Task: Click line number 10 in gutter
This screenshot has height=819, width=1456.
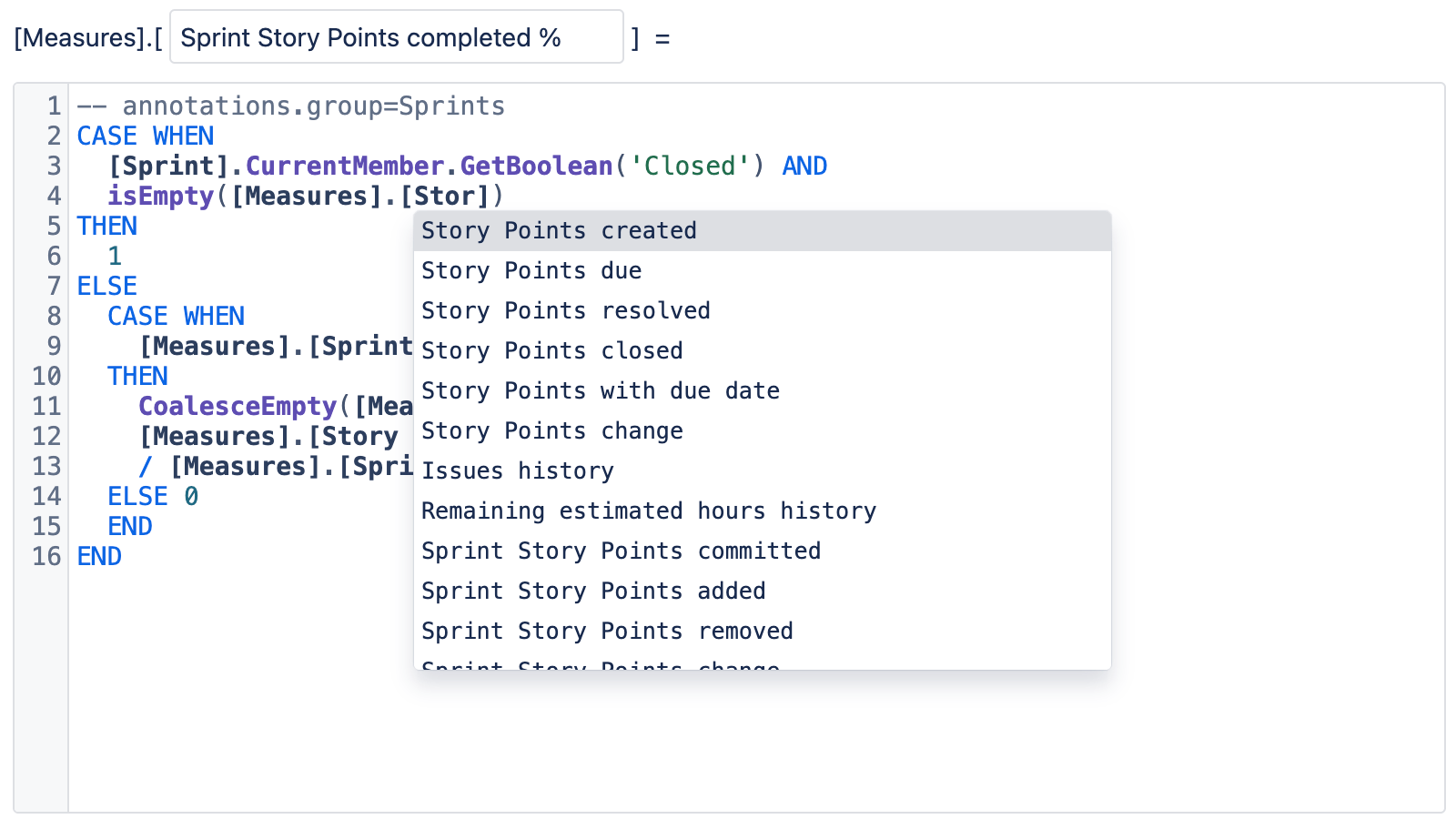Action: point(46,377)
